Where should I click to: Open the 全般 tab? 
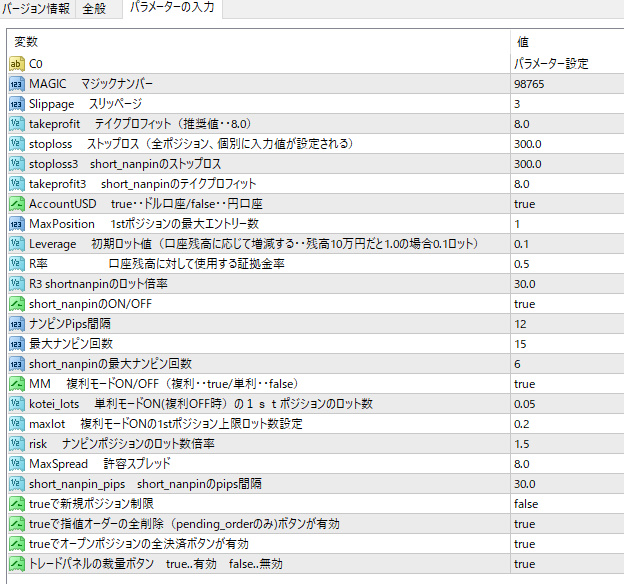pyautogui.click(x=95, y=8)
